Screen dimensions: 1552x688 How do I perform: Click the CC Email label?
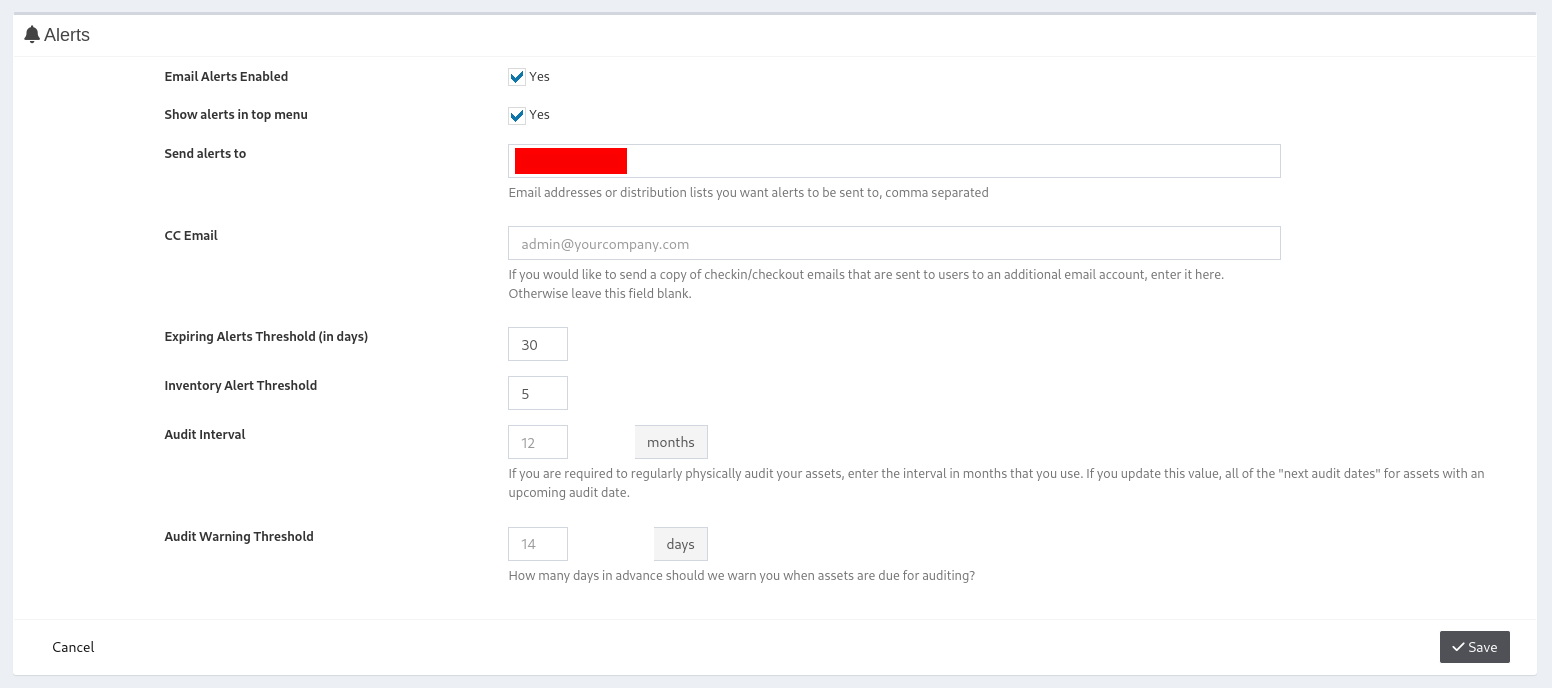(x=191, y=235)
